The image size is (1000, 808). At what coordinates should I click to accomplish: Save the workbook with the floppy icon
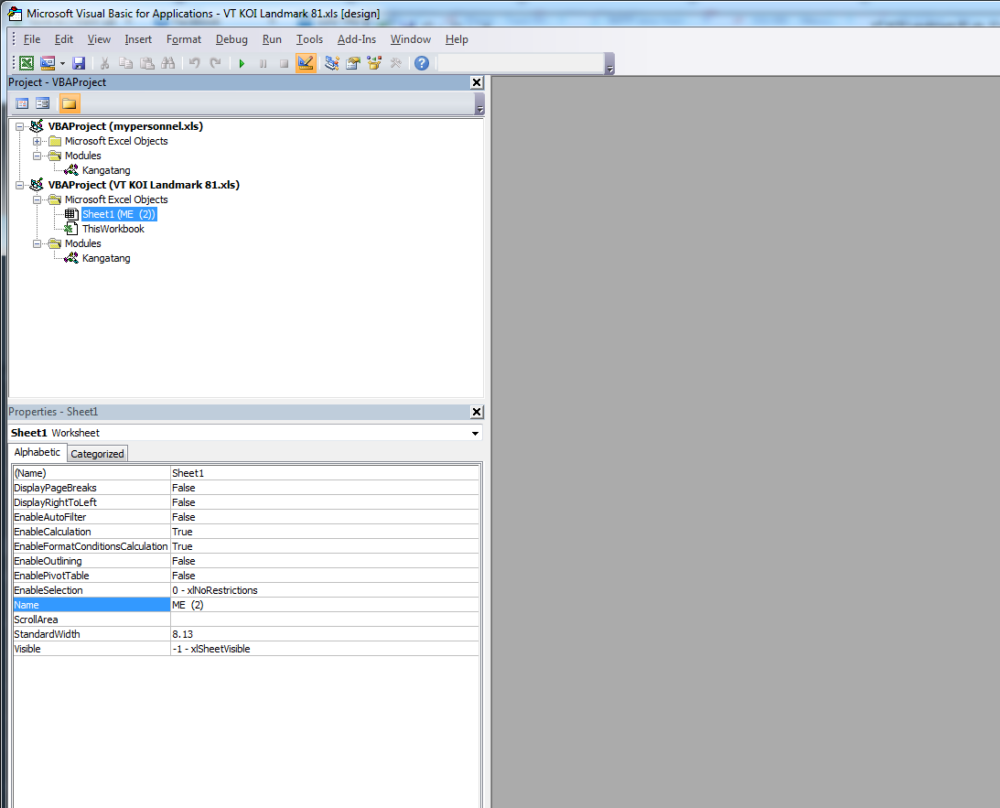click(x=78, y=63)
